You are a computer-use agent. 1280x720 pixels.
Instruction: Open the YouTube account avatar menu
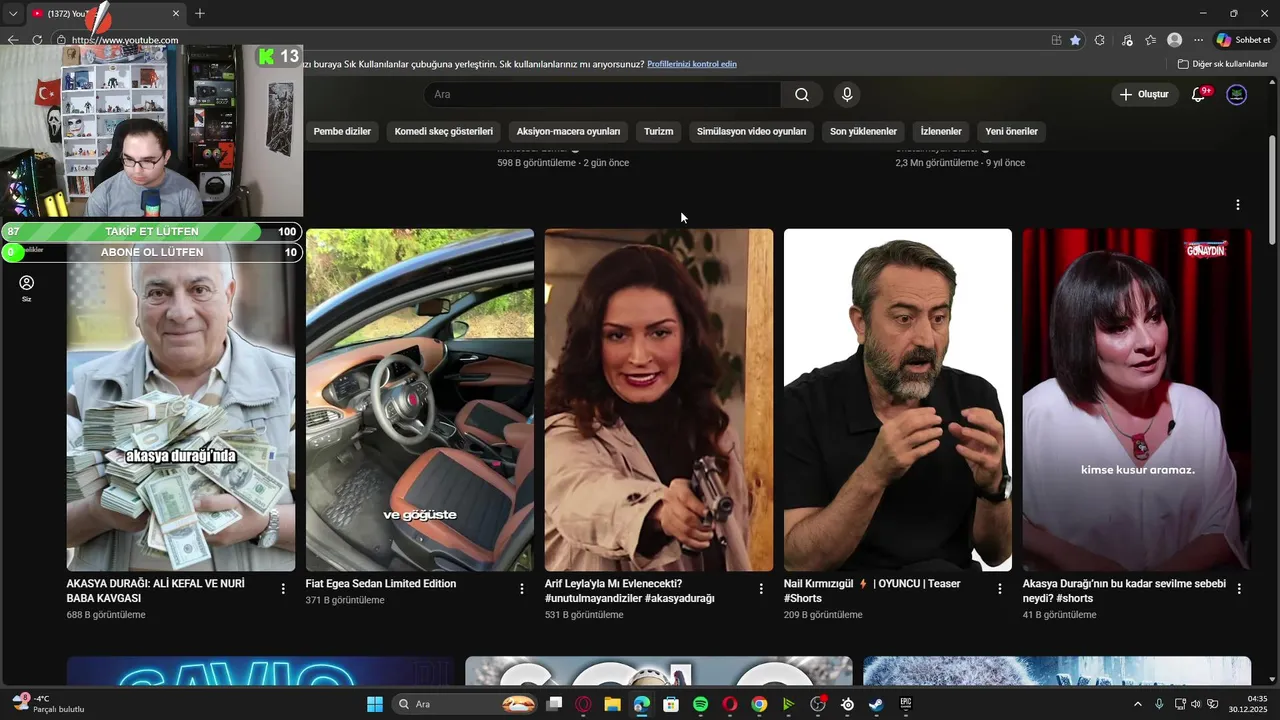coord(1237,95)
